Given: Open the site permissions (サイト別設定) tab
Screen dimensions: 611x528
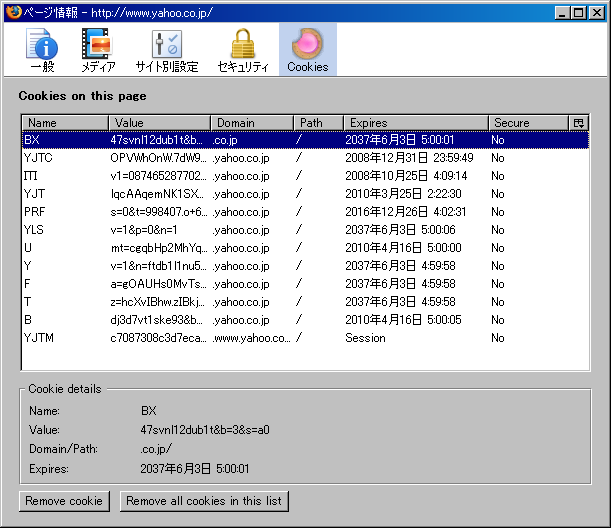Looking at the screenshot, I should tap(167, 50).
